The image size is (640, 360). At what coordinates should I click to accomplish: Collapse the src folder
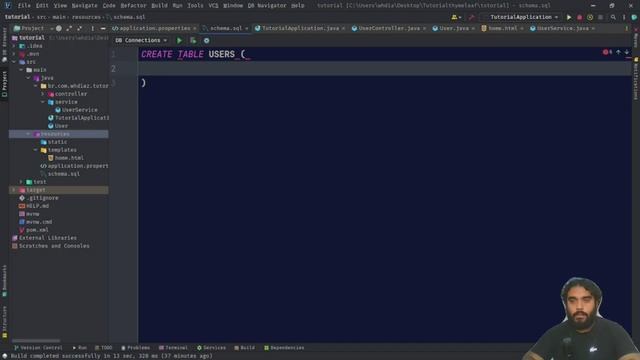14,62
